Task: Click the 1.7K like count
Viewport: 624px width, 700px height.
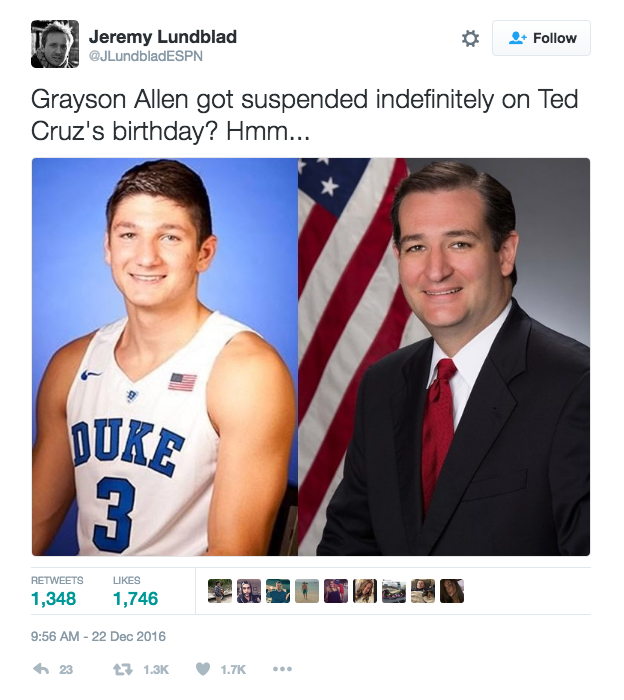Action: click(x=232, y=670)
